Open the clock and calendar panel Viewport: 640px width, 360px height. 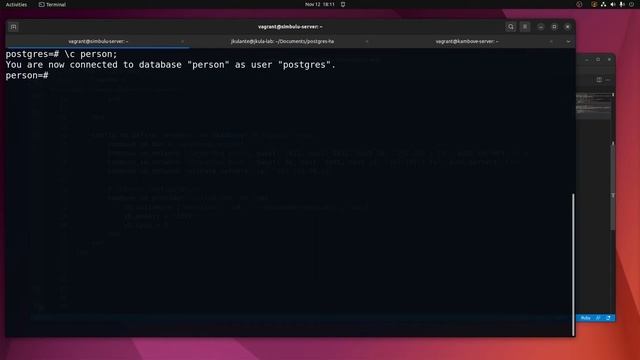click(320, 4)
